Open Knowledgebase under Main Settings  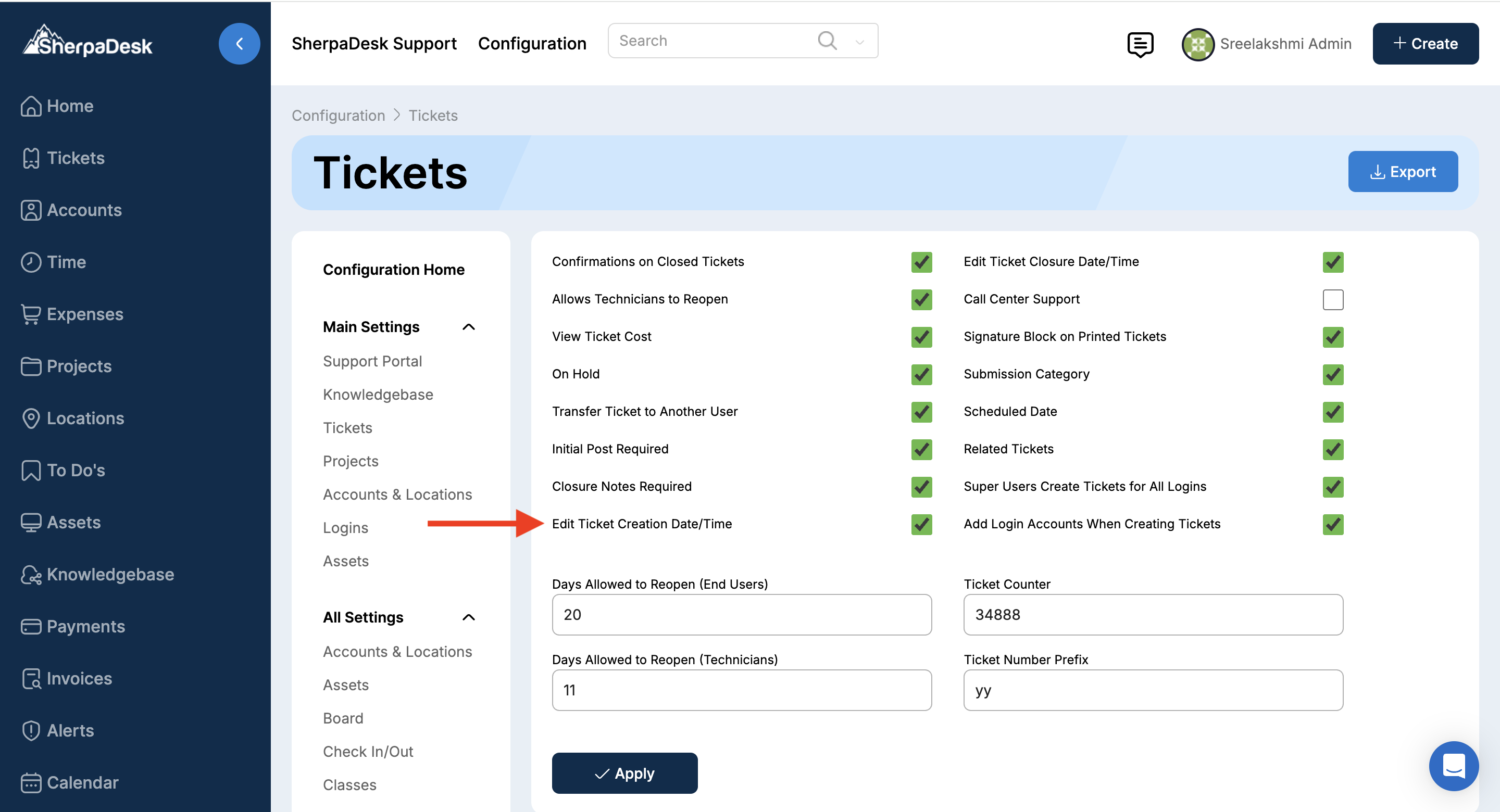click(378, 395)
